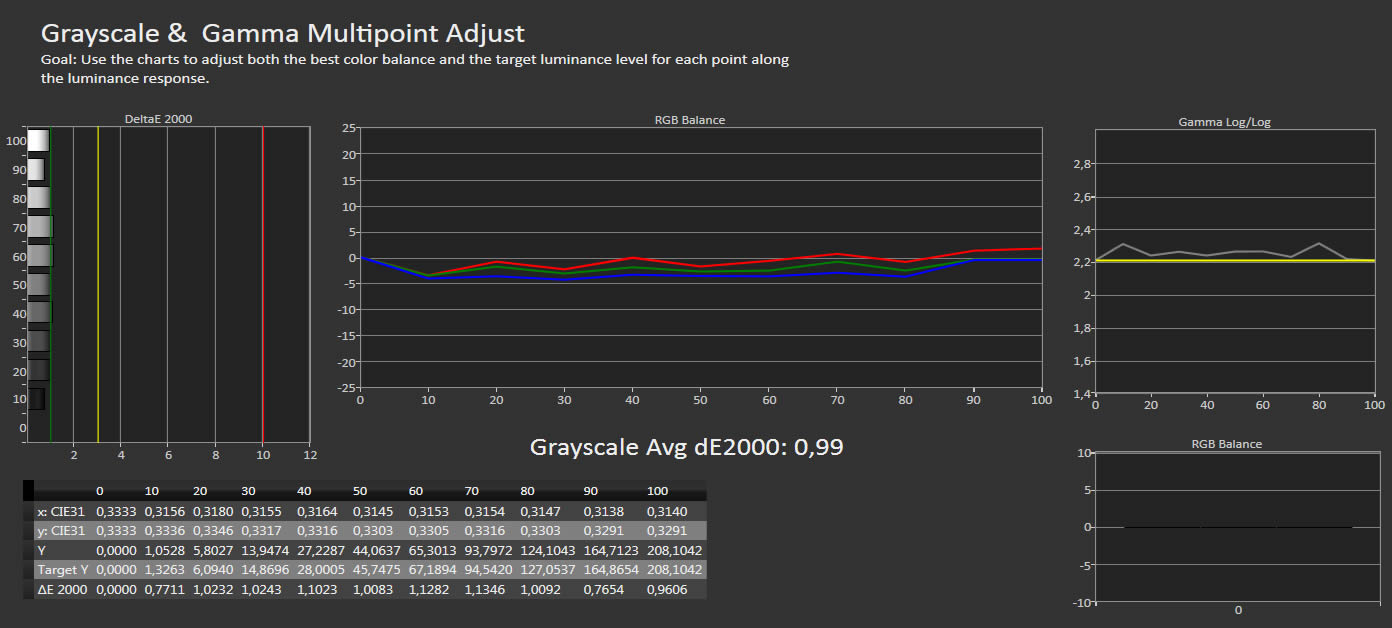Screen dimensions: 1392x628
Task: Click the 20 percent gray bar in DeltaE chart
Action: pos(39,370)
